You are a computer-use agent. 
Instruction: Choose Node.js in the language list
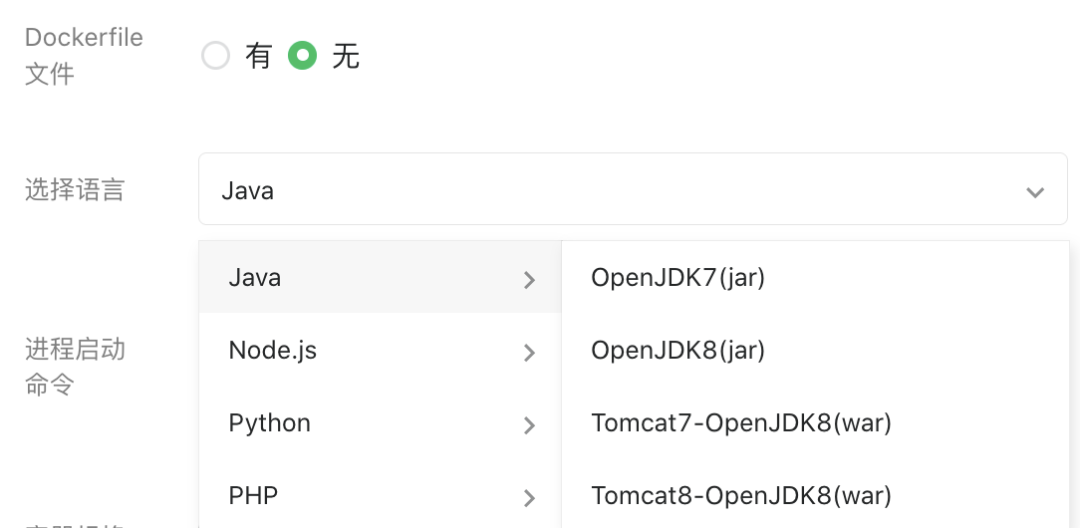(x=272, y=350)
